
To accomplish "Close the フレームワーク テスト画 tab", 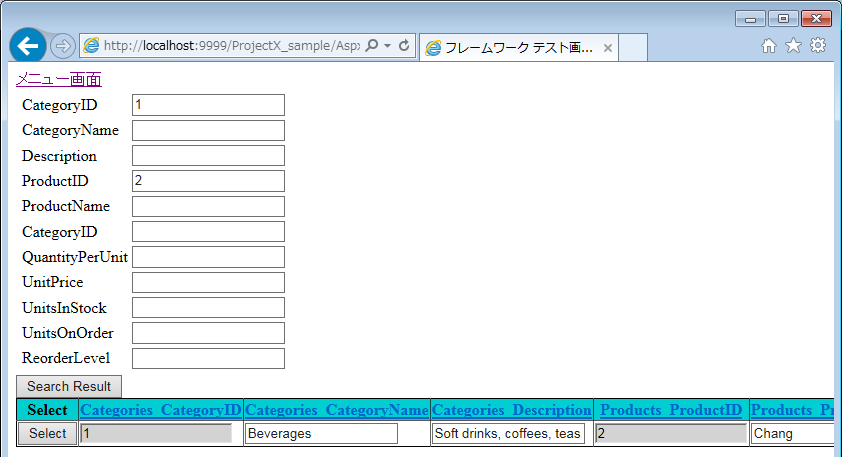I will (x=608, y=48).
